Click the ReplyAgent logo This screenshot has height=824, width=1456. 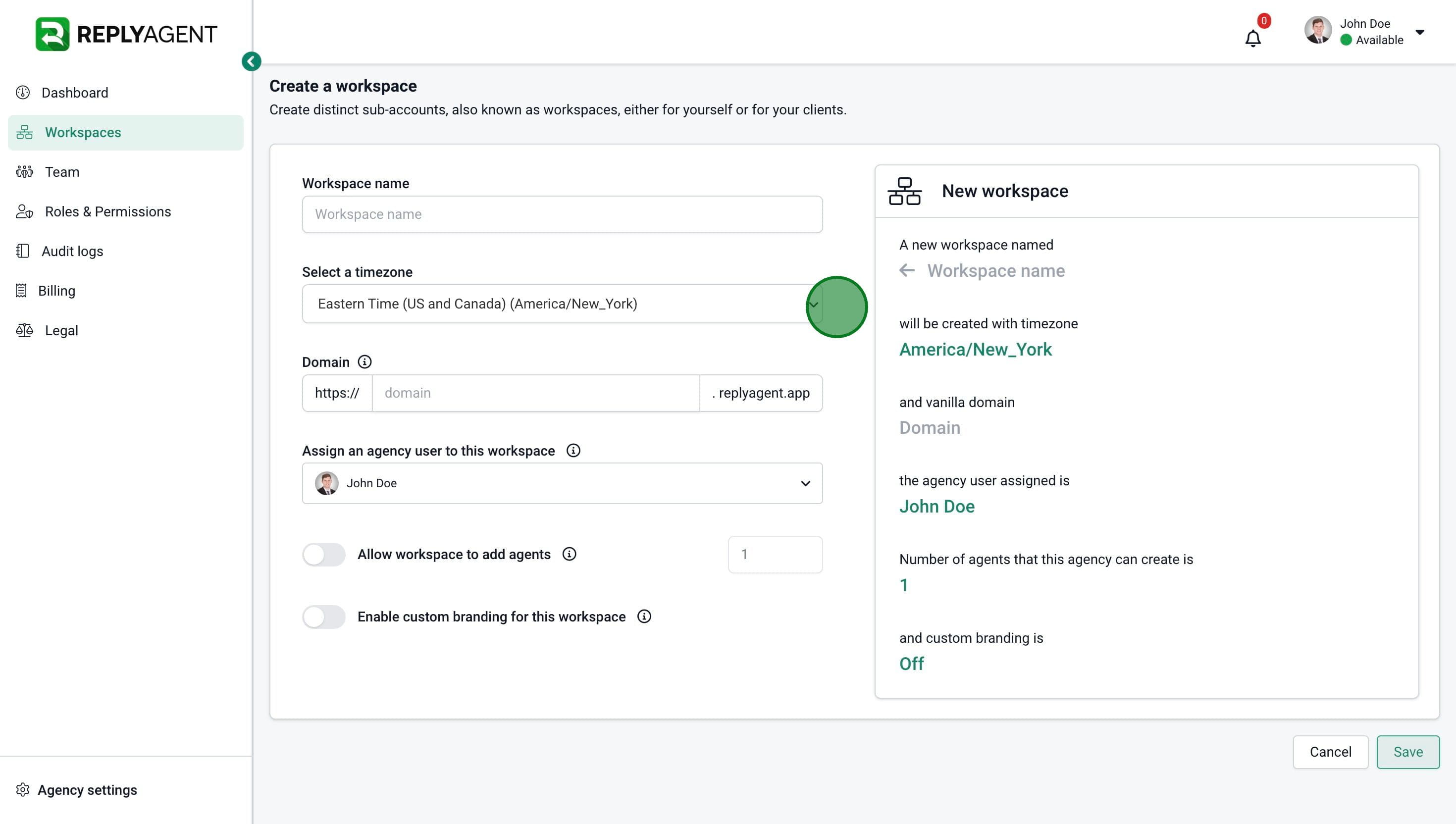126,34
